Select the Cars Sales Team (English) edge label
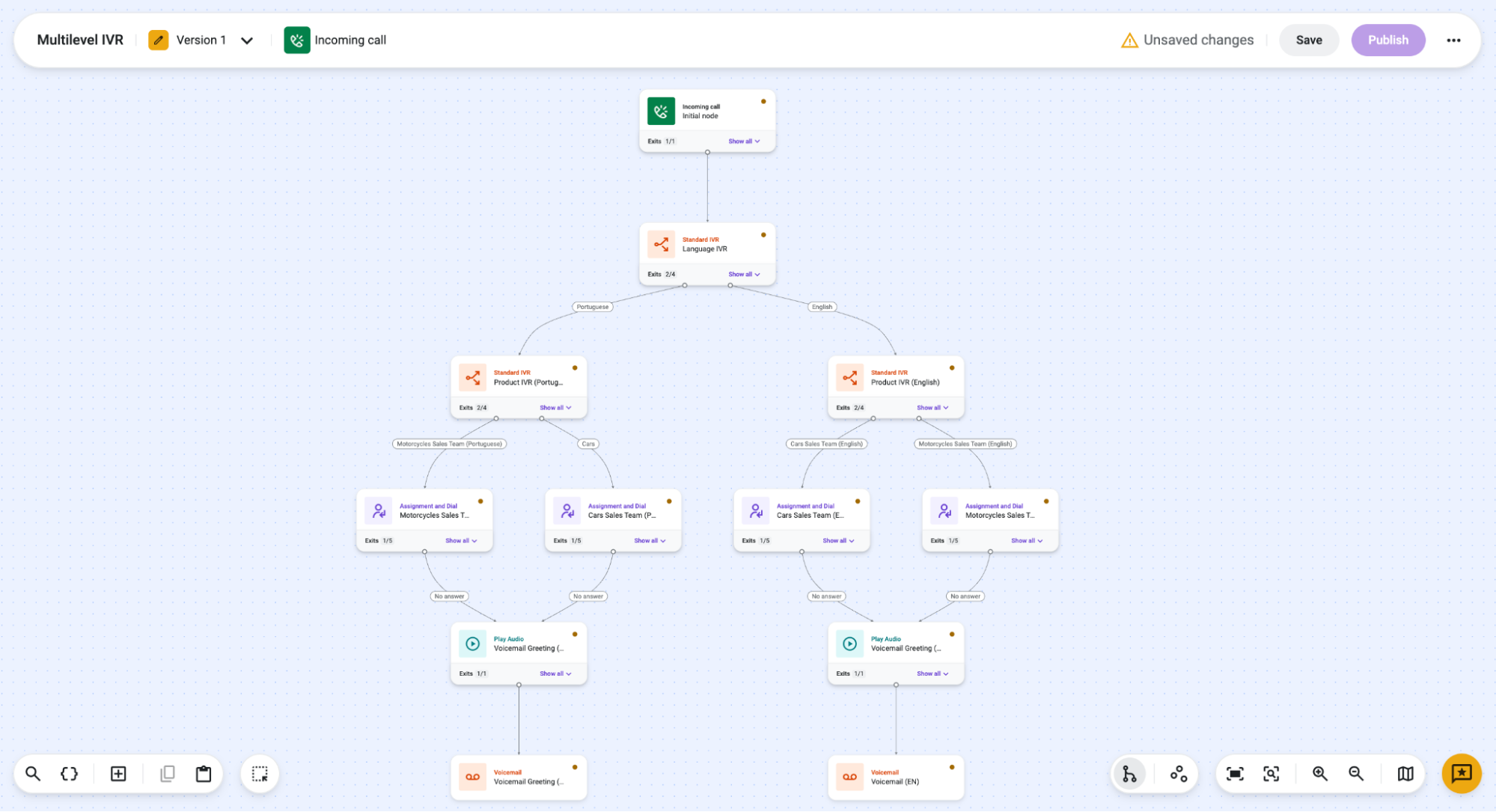 click(827, 444)
